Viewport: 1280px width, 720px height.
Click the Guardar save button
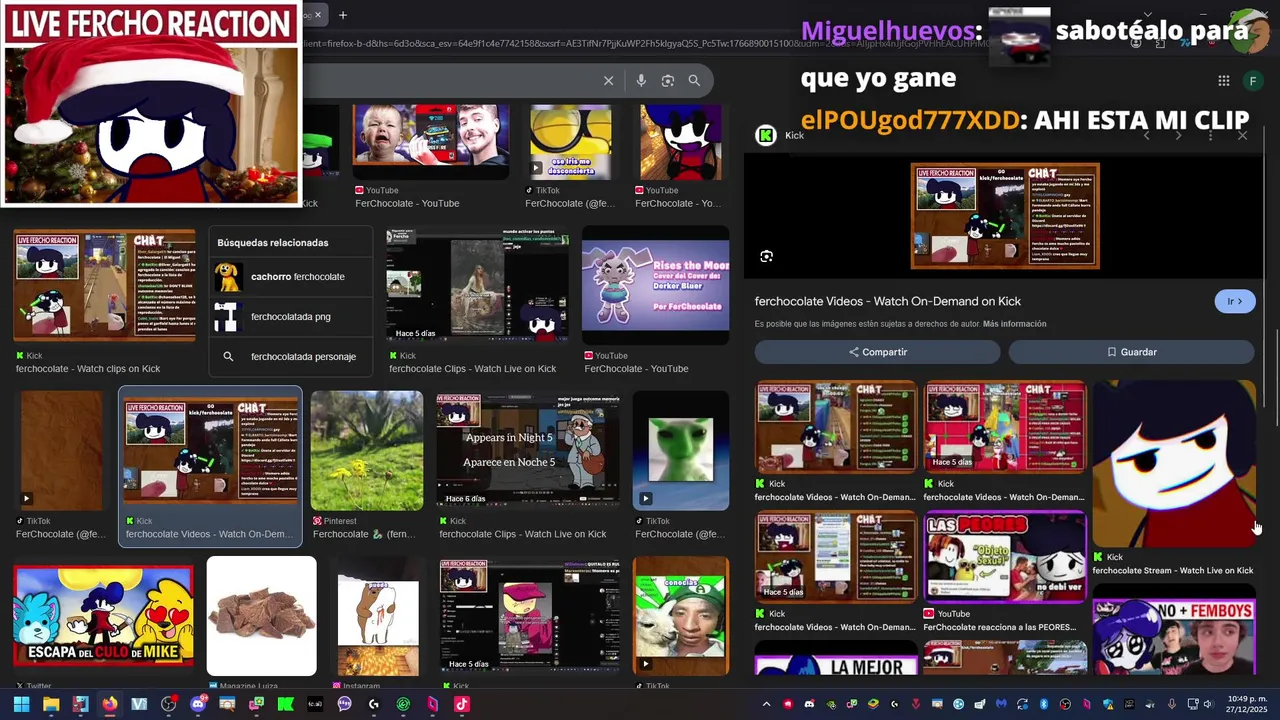point(1131,352)
